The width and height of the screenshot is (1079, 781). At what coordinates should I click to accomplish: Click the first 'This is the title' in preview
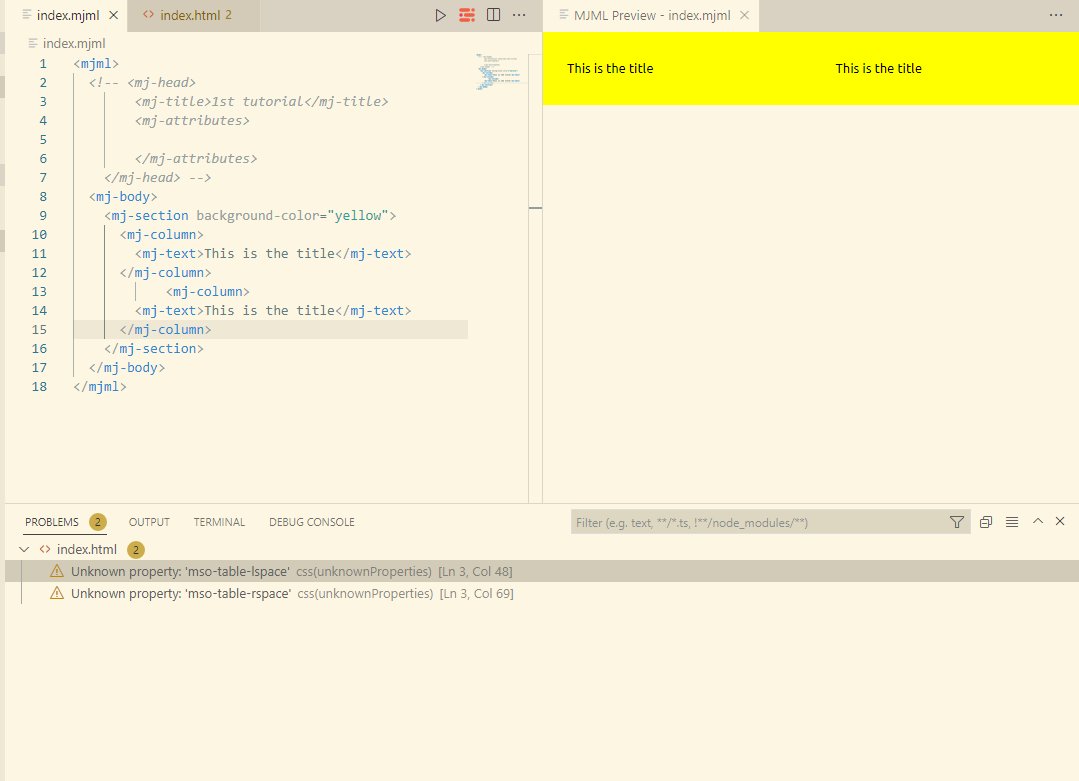pos(610,68)
